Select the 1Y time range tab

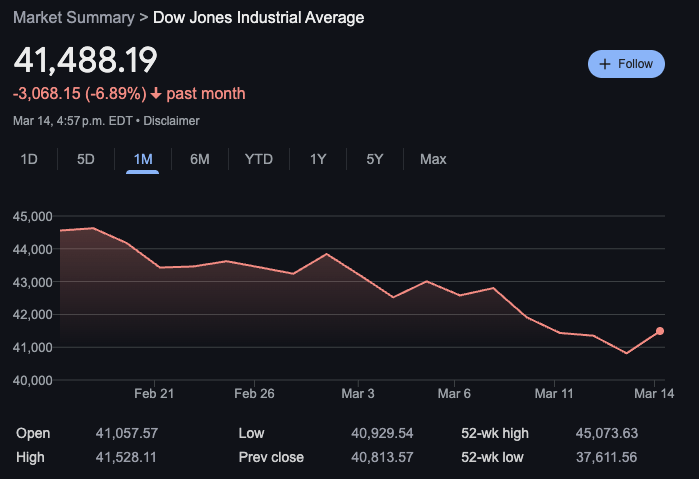(x=318, y=159)
